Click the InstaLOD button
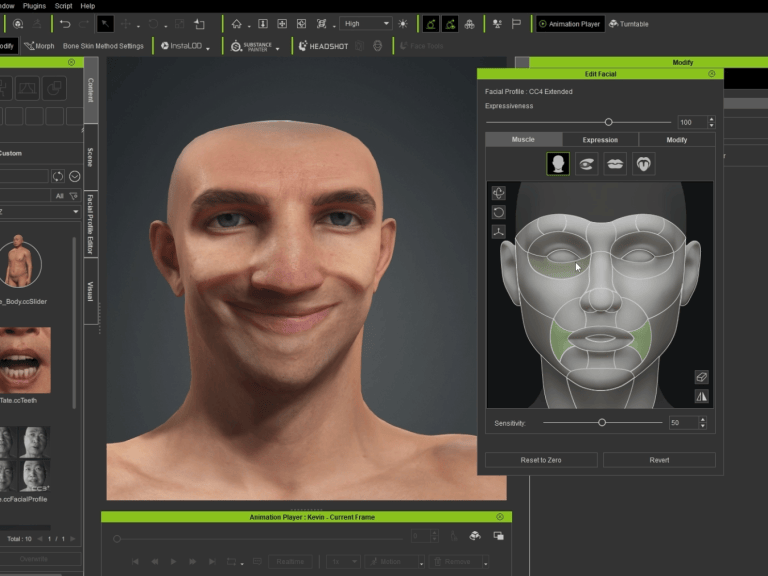The image size is (768, 576). tap(181, 46)
